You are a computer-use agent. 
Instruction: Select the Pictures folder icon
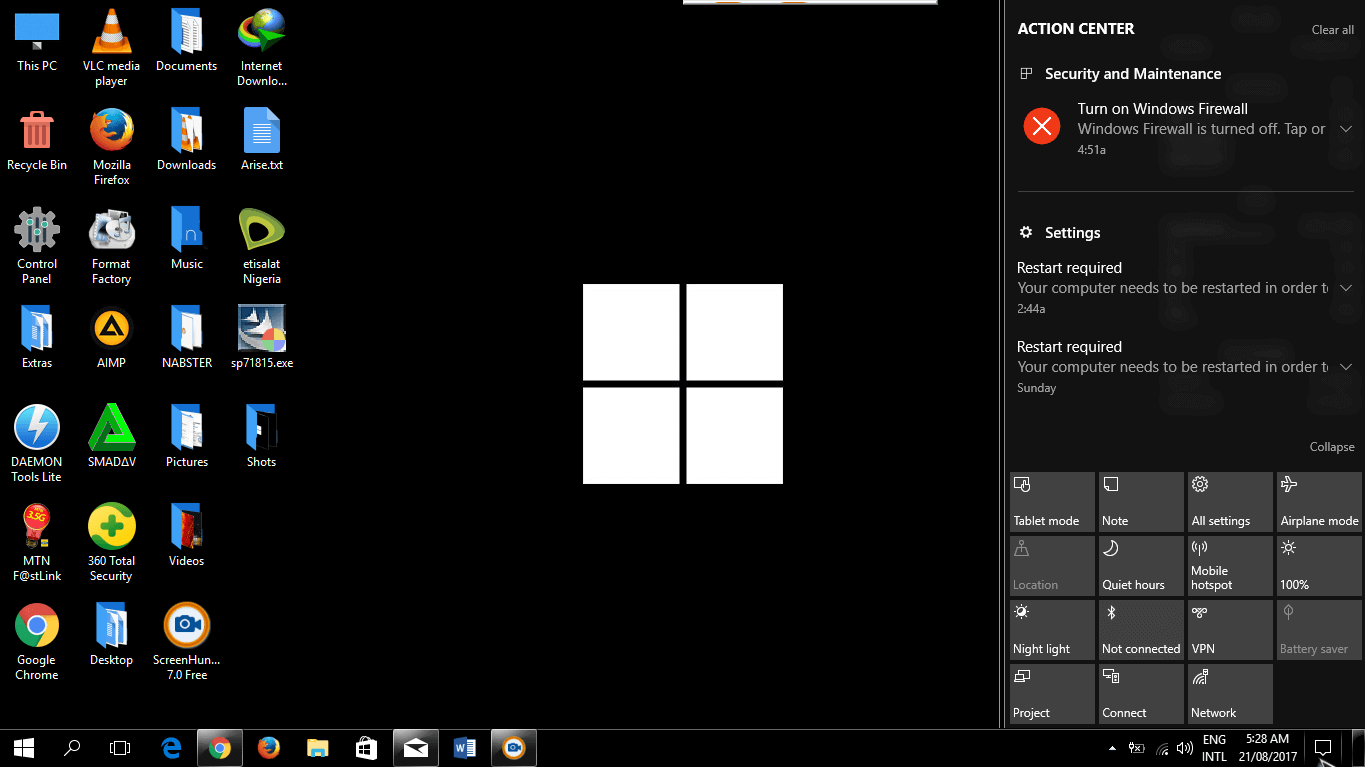click(186, 437)
